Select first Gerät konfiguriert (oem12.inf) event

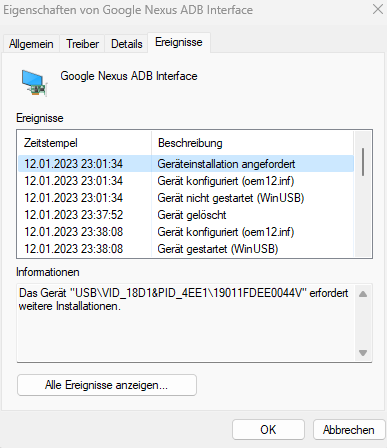(186, 181)
